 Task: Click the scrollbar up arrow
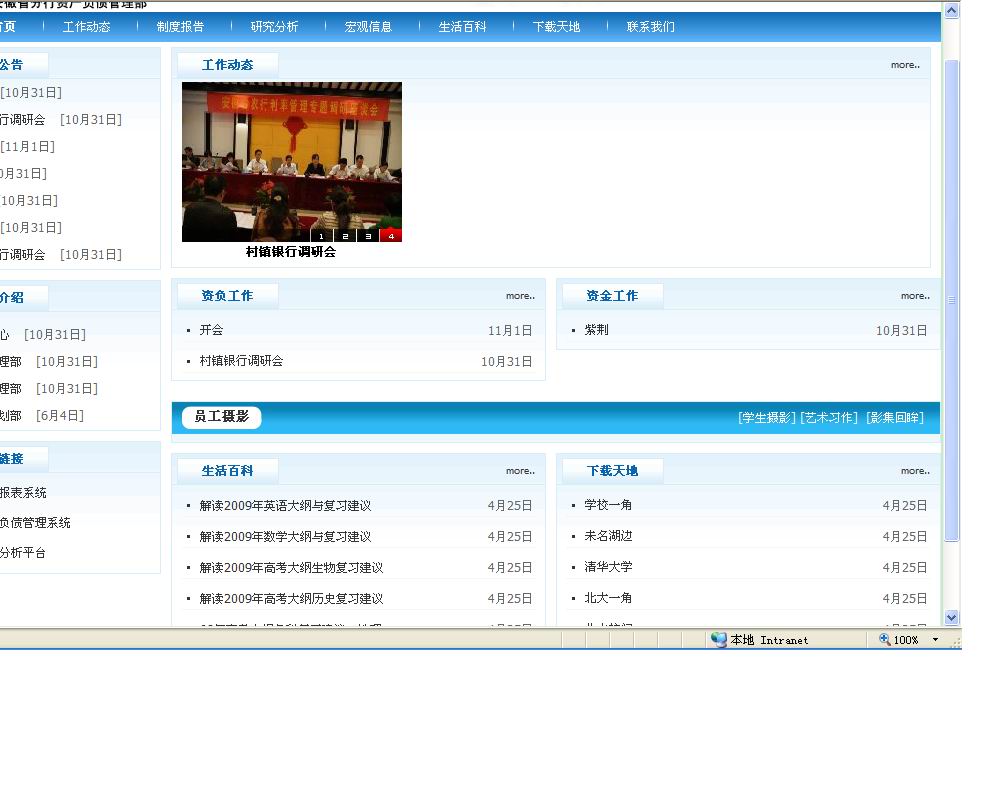pos(951,12)
